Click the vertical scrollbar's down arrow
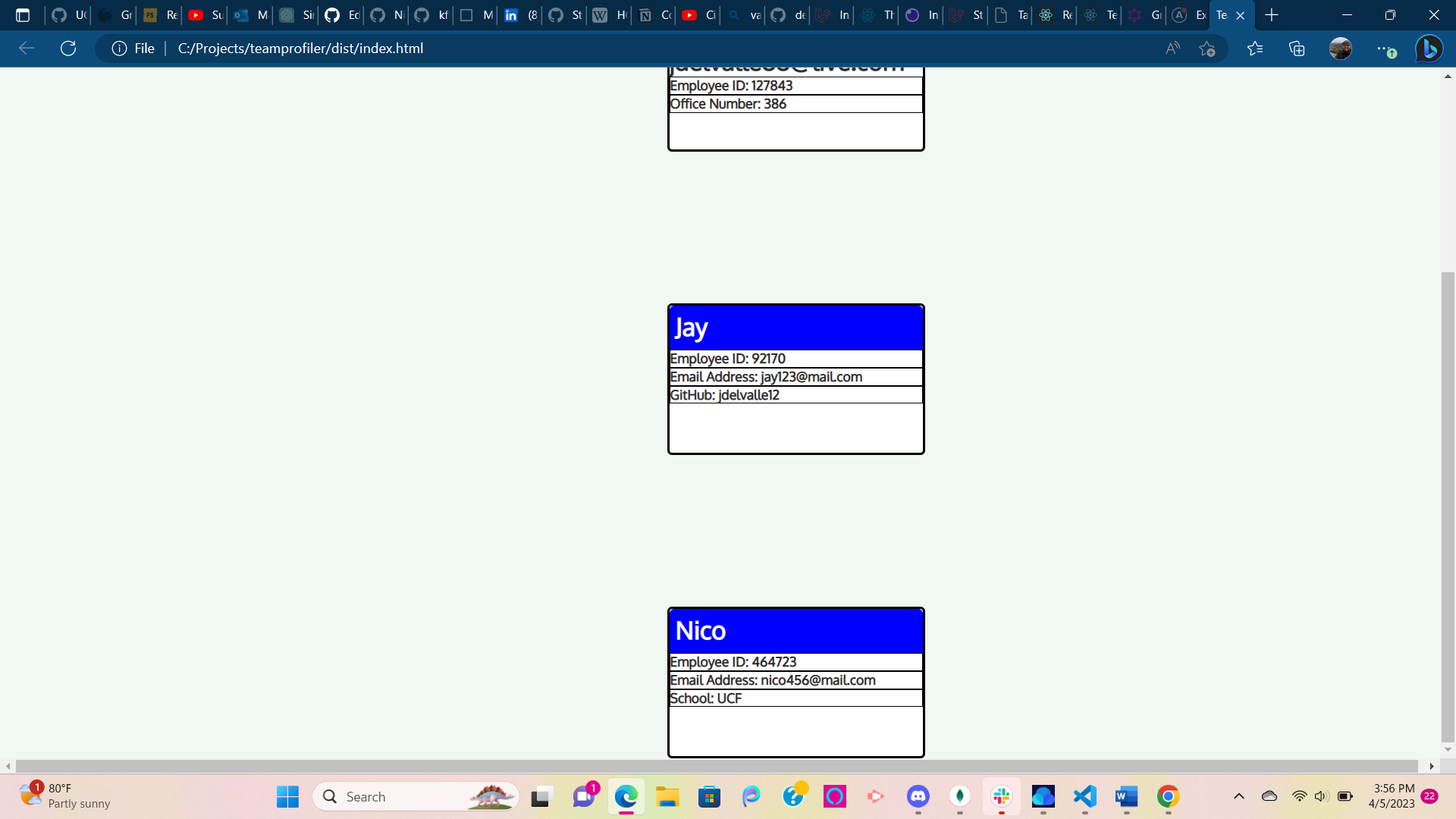This screenshot has width=1456, height=819. [1447, 748]
